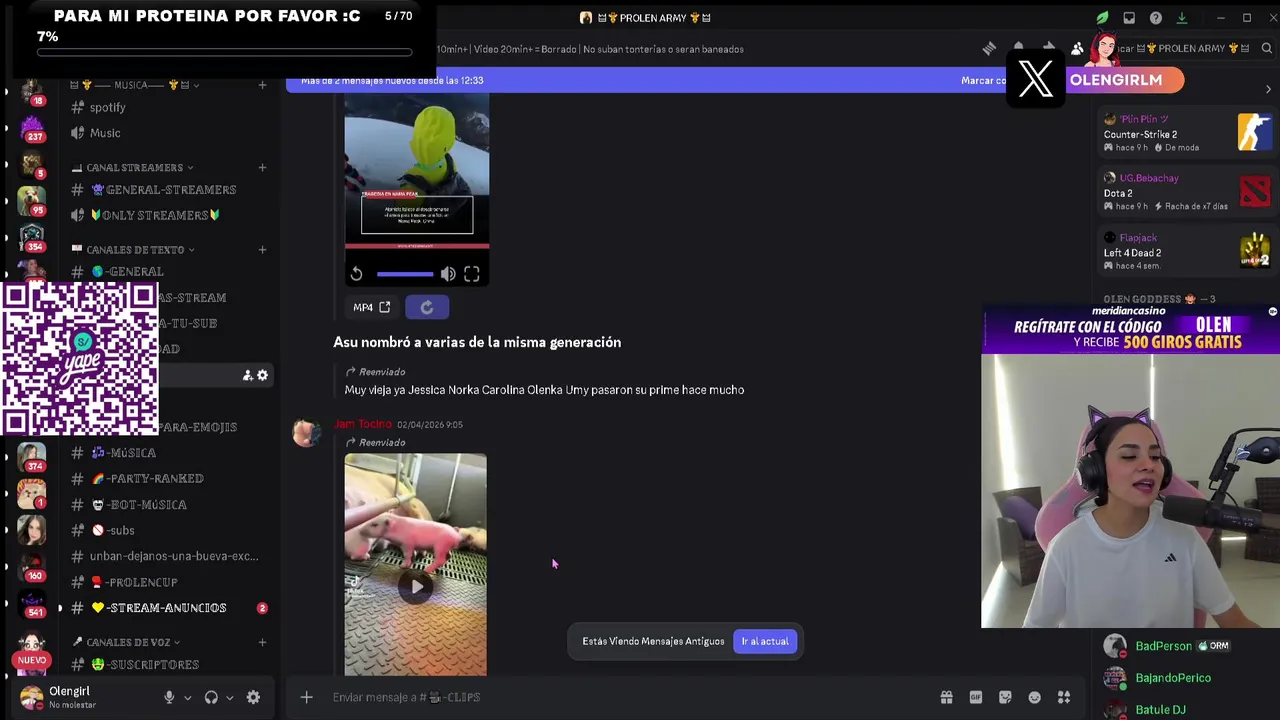Open the emoji picker
This screenshot has width=1280, height=720.
tap(1035, 697)
